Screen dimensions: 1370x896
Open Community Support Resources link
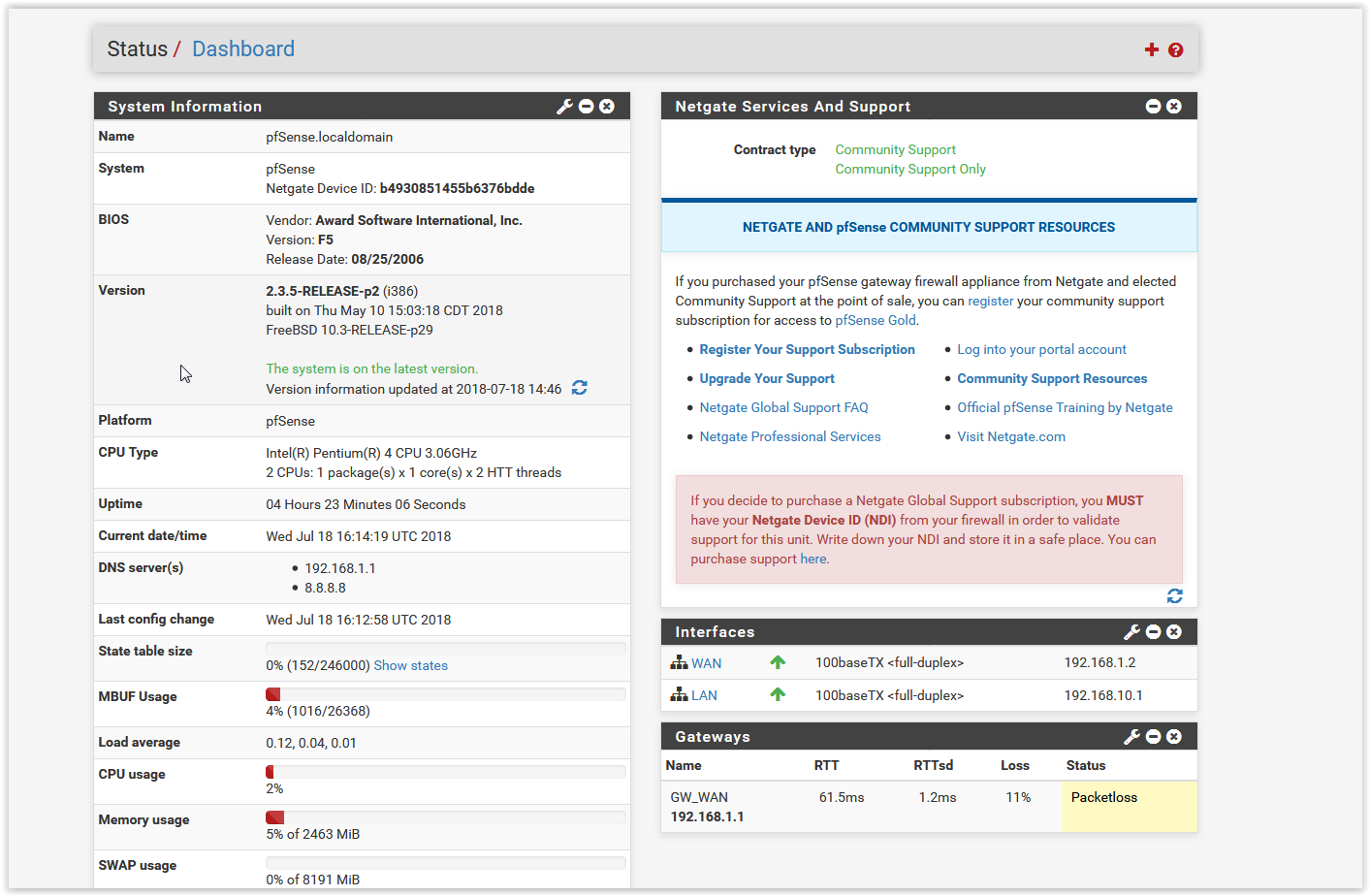(1051, 379)
